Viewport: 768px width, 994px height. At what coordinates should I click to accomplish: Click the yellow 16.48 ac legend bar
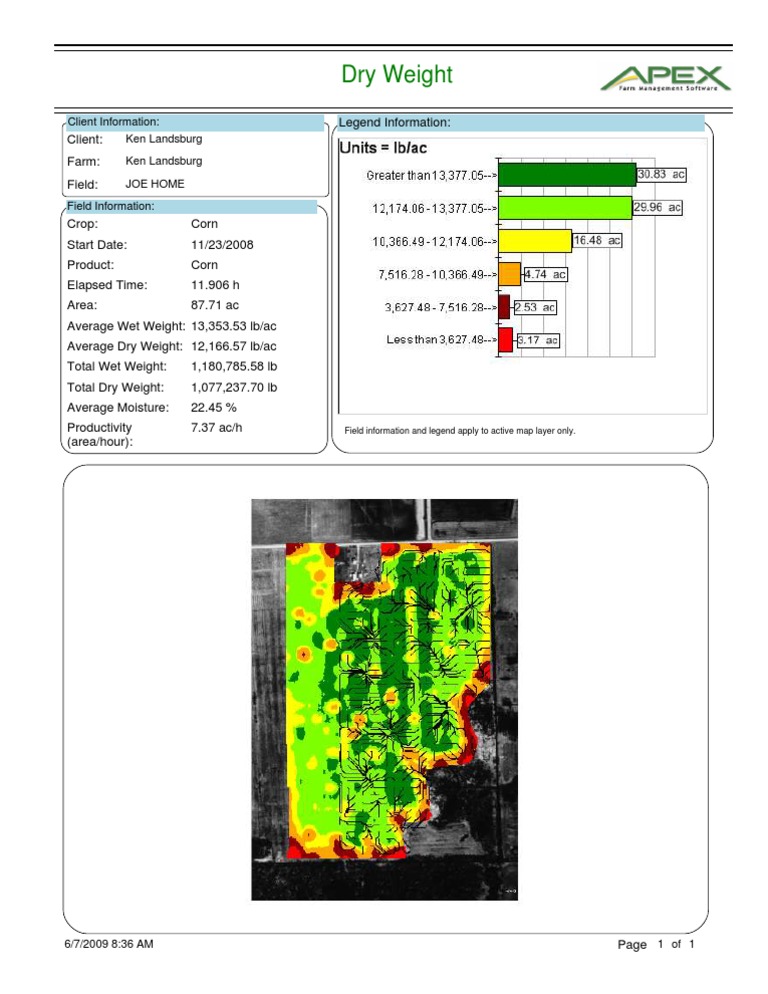pos(534,241)
